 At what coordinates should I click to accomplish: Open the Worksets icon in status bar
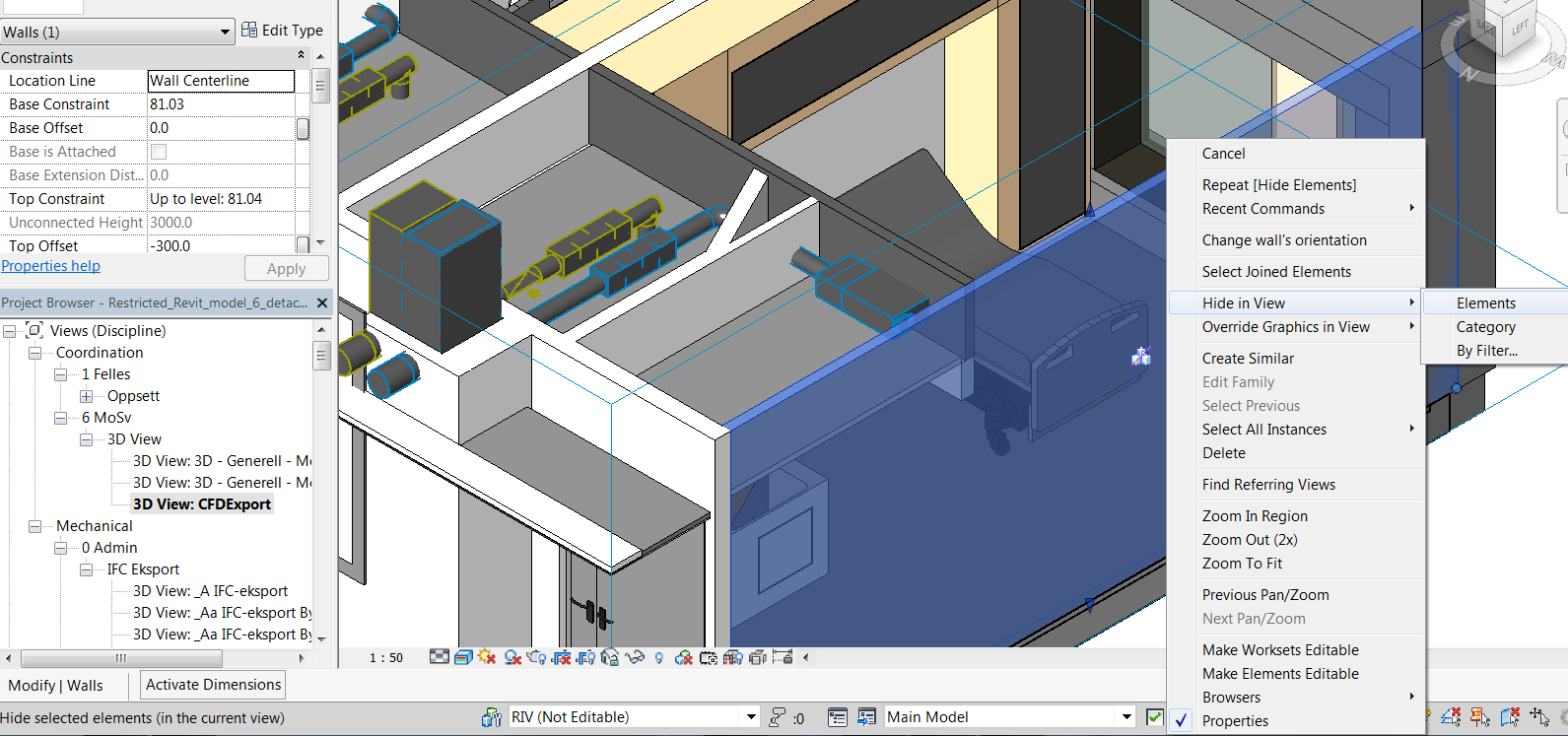tap(492, 717)
